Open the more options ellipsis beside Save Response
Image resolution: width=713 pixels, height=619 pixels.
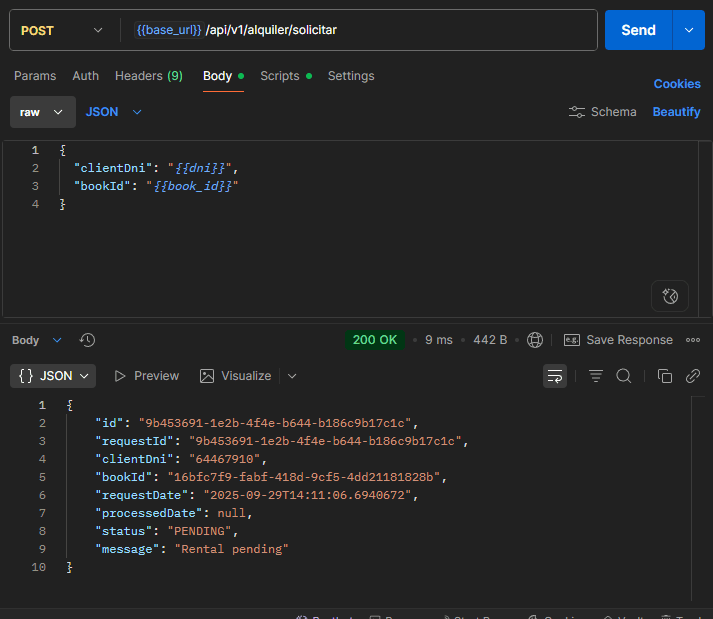(x=693, y=340)
